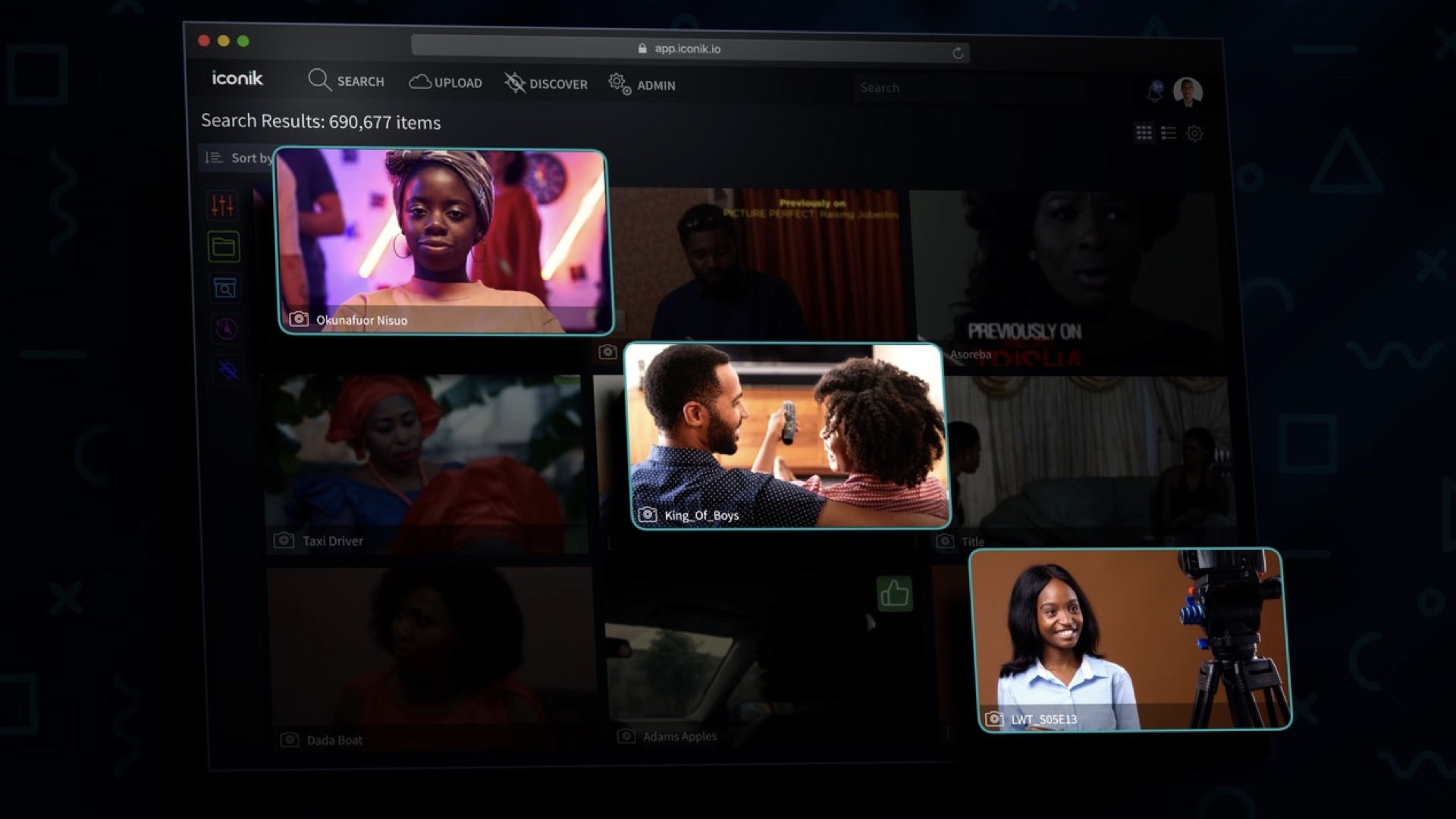Open view settings gear icon
Screen dimensions: 1456x819
point(1194,133)
